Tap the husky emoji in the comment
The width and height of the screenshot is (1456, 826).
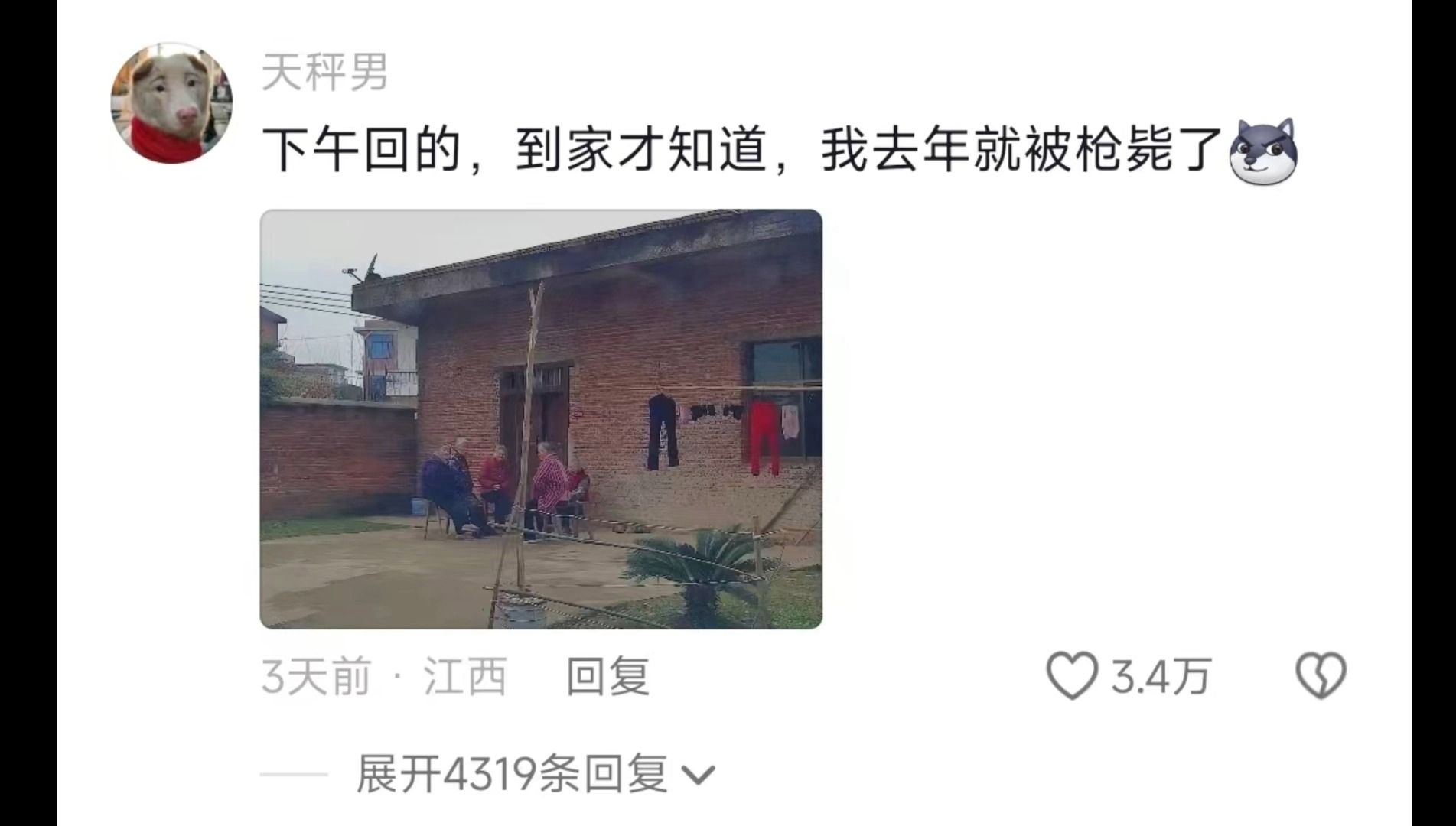(1262, 151)
